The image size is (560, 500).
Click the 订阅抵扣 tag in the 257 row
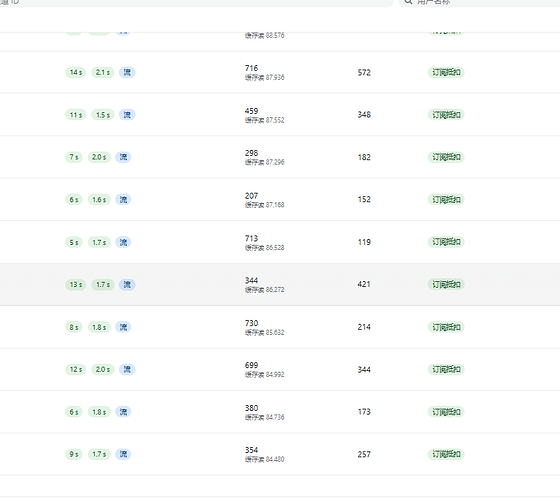pos(446,454)
